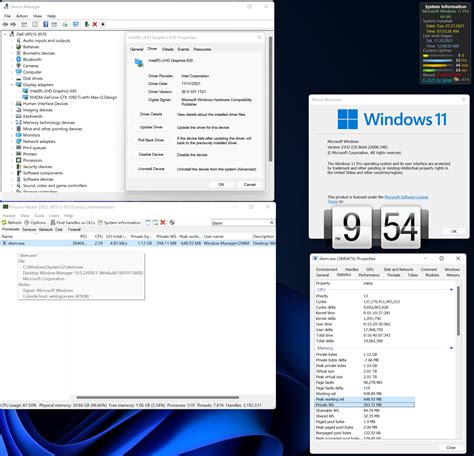Viewport: 474px width, 456px height.
Task: Open System information in Process Hacker toolbar
Action: 119,222
